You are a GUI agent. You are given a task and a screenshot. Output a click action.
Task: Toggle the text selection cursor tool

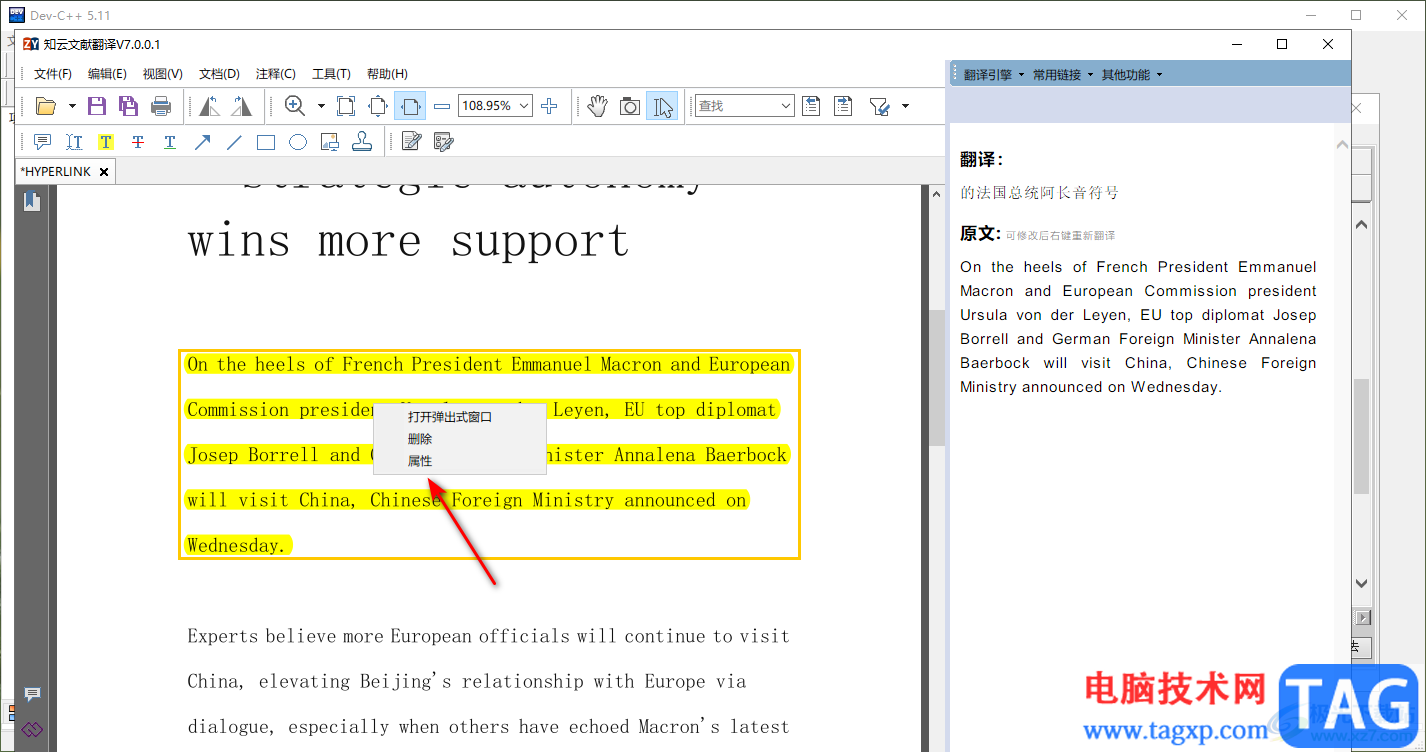click(662, 106)
